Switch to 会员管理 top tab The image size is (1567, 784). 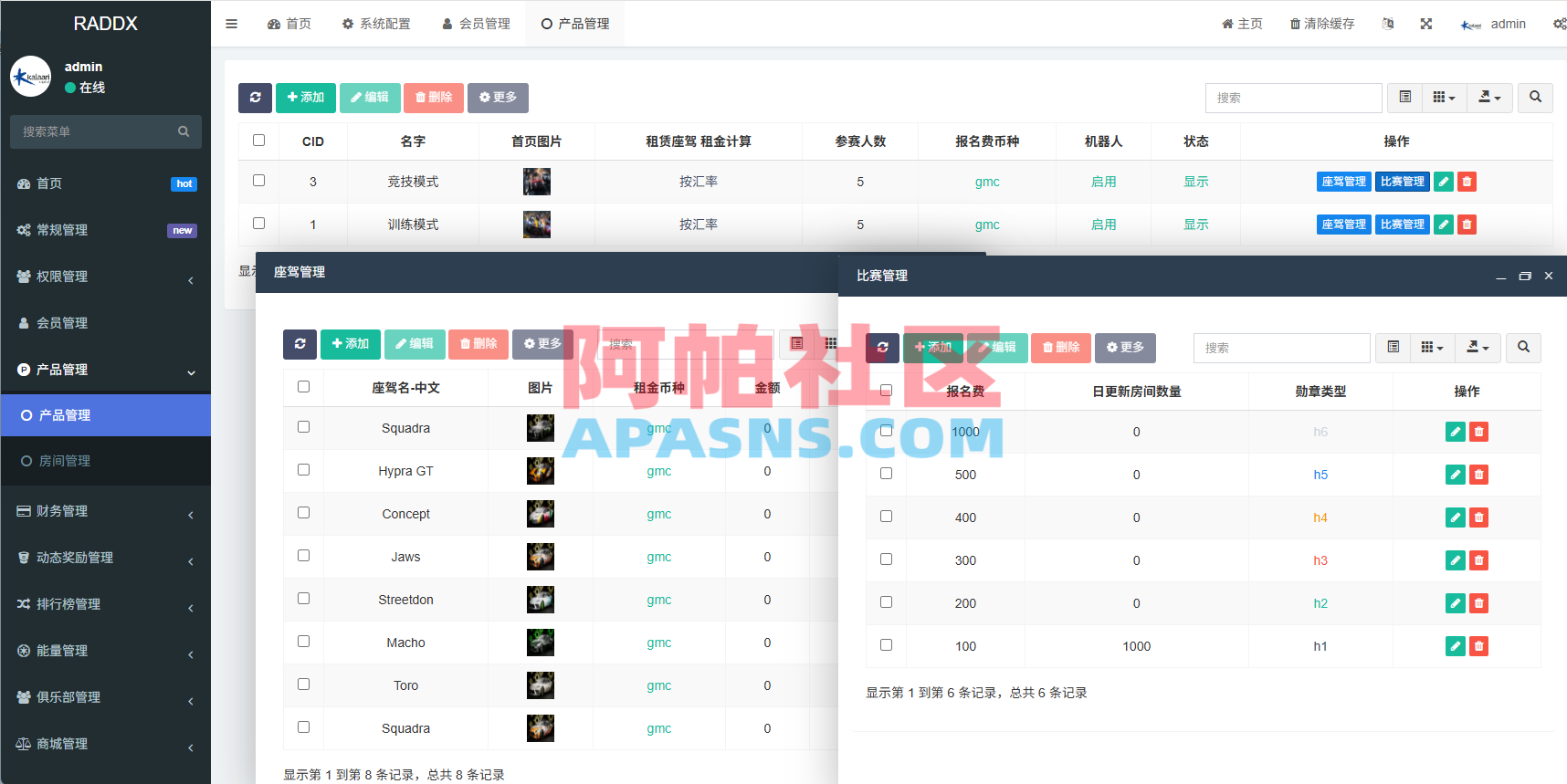(476, 24)
